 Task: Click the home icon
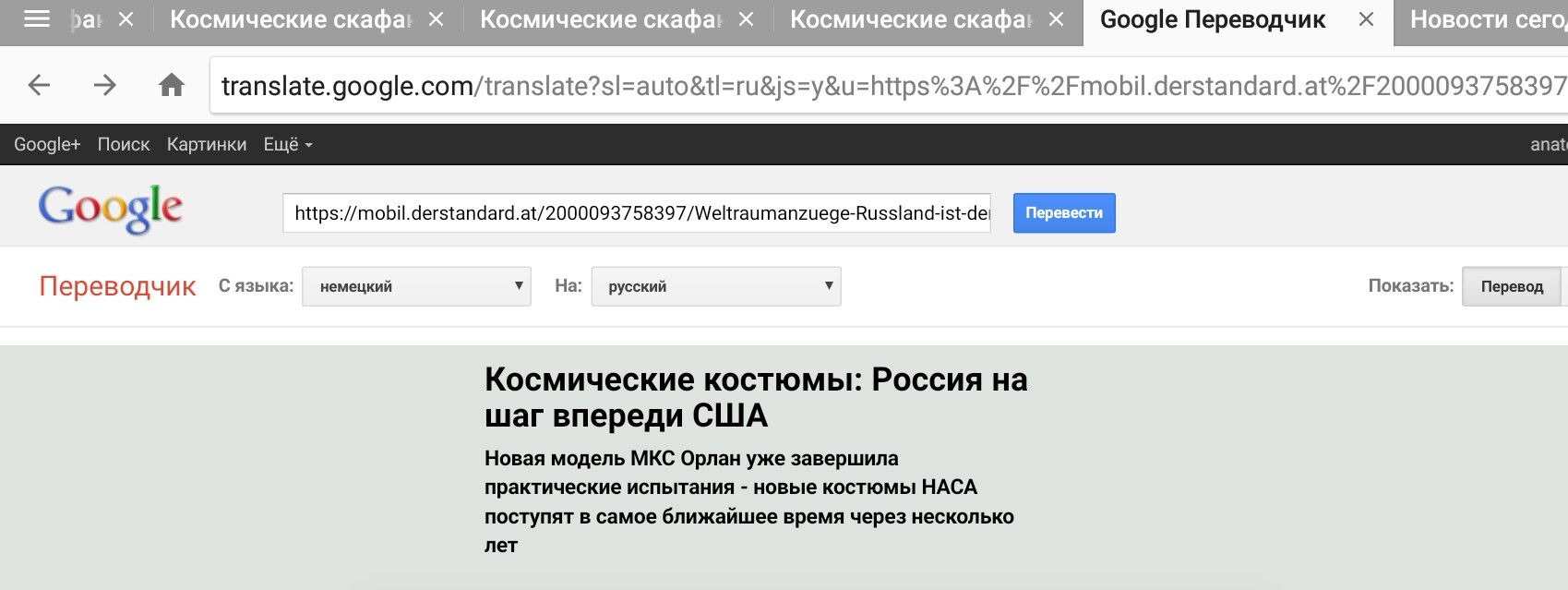pos(172,85)
